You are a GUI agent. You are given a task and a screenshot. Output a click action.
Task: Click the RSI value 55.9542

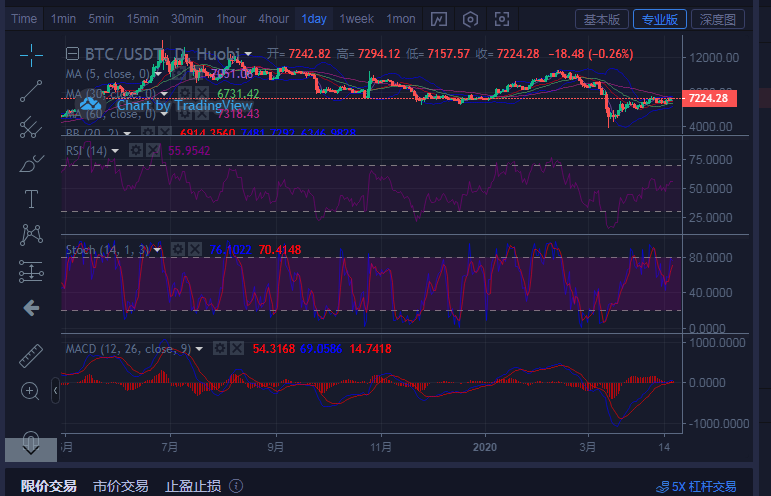(x=189, y=151)
